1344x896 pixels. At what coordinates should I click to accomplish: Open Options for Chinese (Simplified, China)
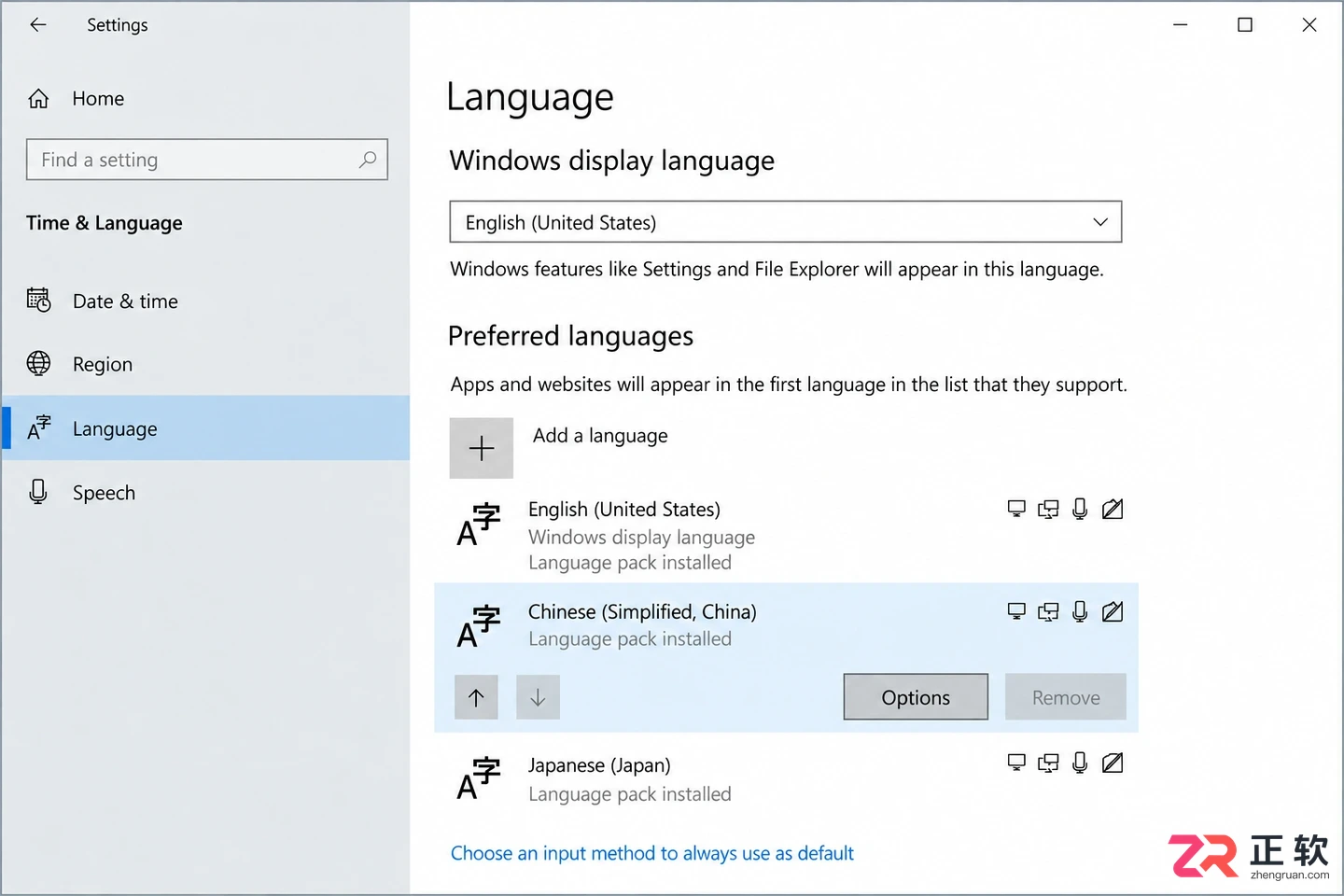[x=916, y=697]
